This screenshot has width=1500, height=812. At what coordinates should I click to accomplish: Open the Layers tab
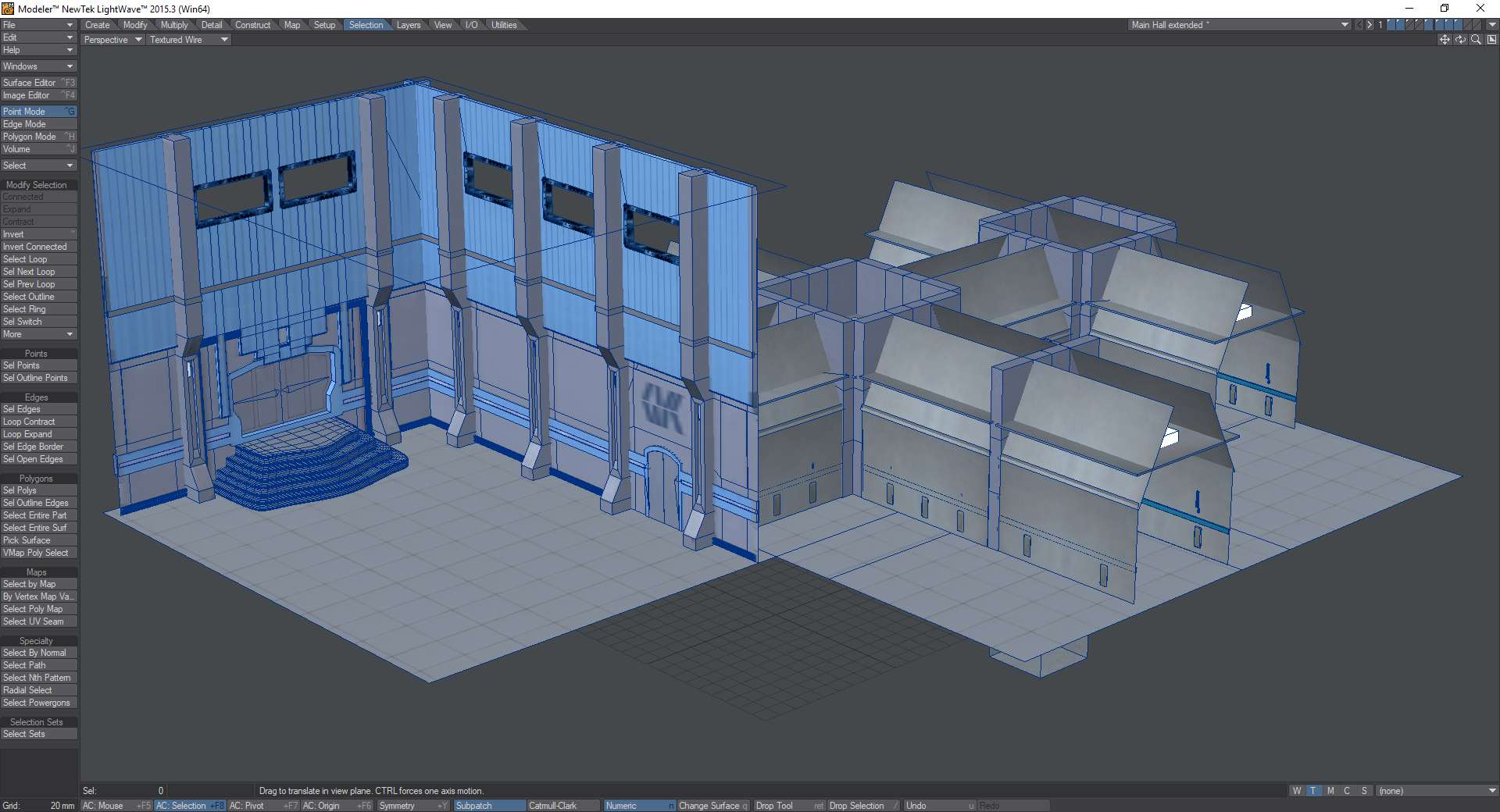coord(409,25)
